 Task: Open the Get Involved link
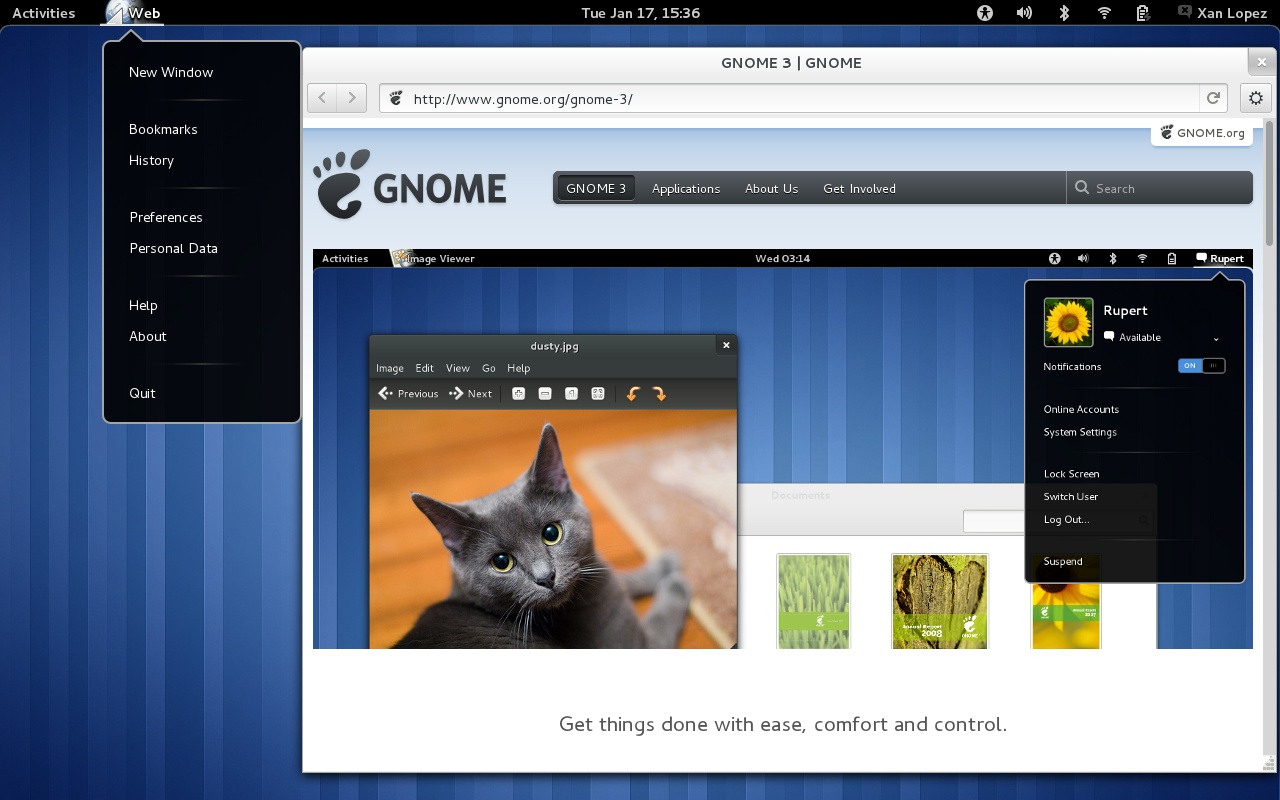pyautogui.click(x=859, y=188)
